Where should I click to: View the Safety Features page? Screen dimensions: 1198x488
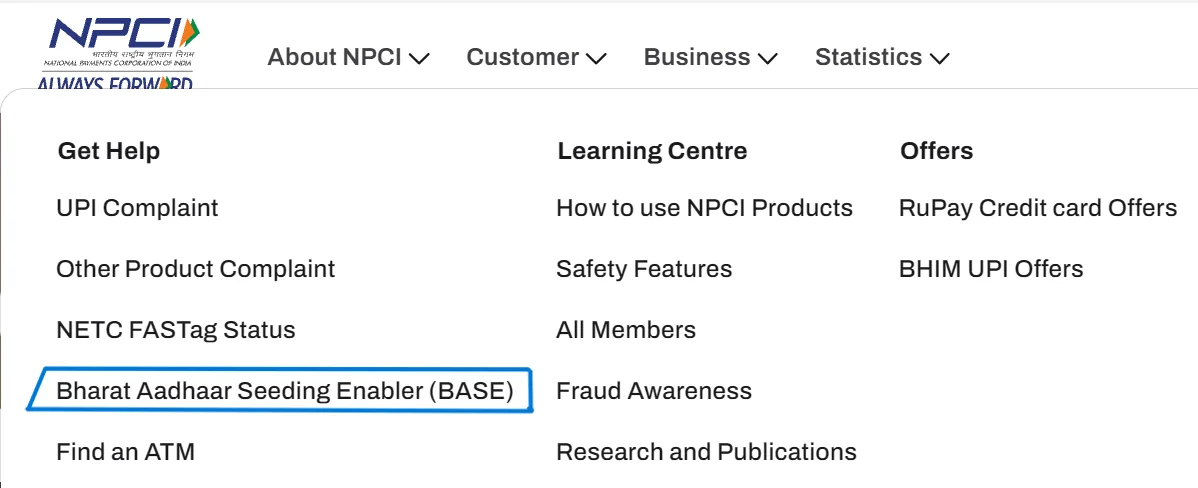click(x=644, y=269)
